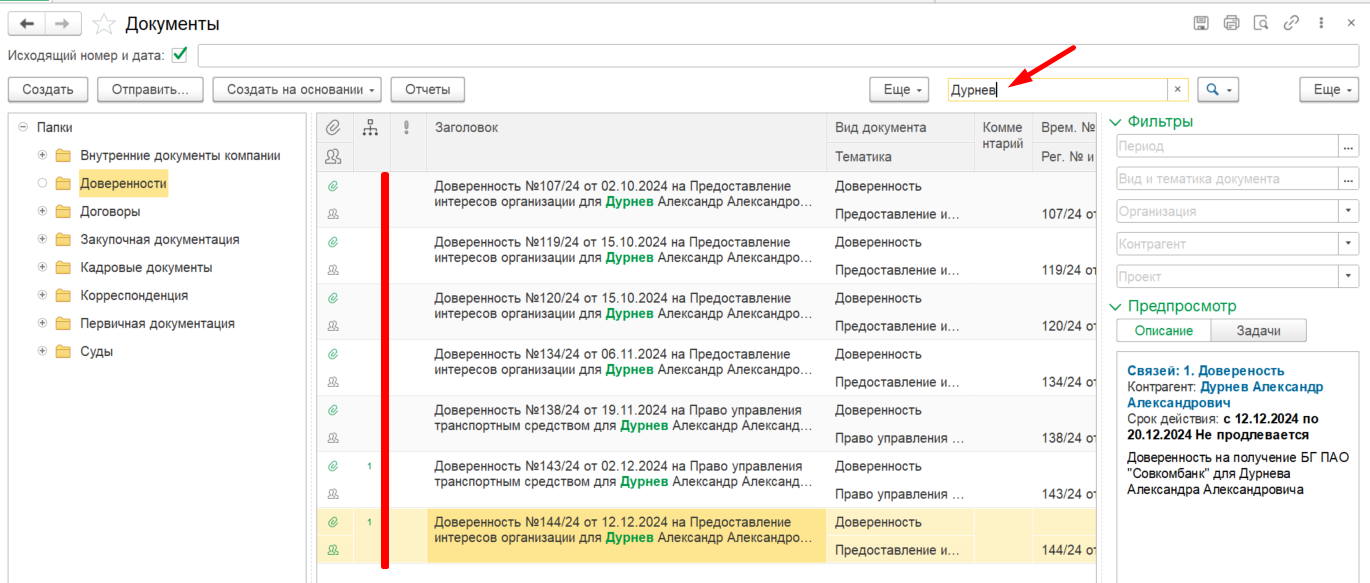Viewport: 1370px width, 583px height.
Task: Click the hierarchy structure column header icon
Action: point(370,127)
